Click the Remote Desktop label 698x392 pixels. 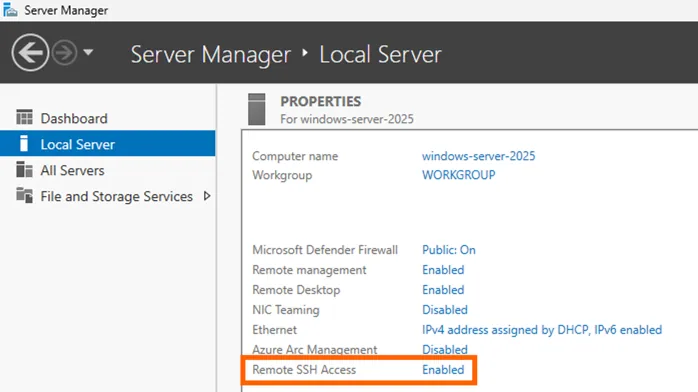click(x=296, y=290)
